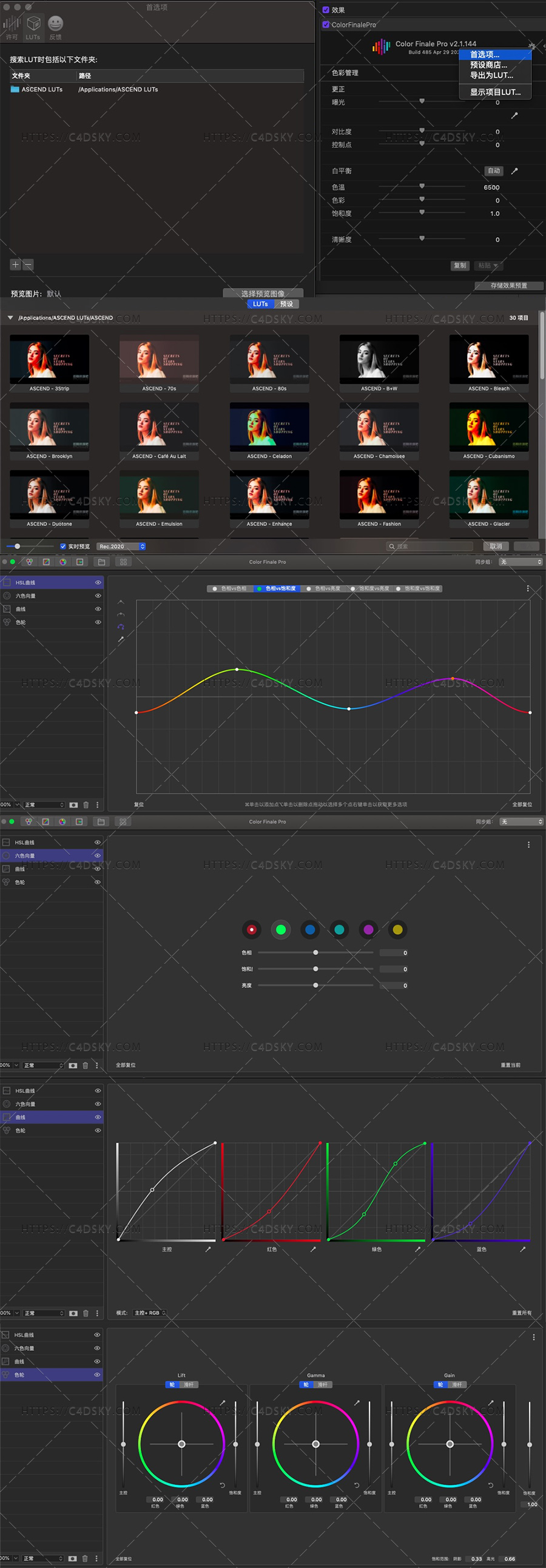Choose 导出为LUT… from the gear menu
The image size is (546, 1568).
coord(495,75)
